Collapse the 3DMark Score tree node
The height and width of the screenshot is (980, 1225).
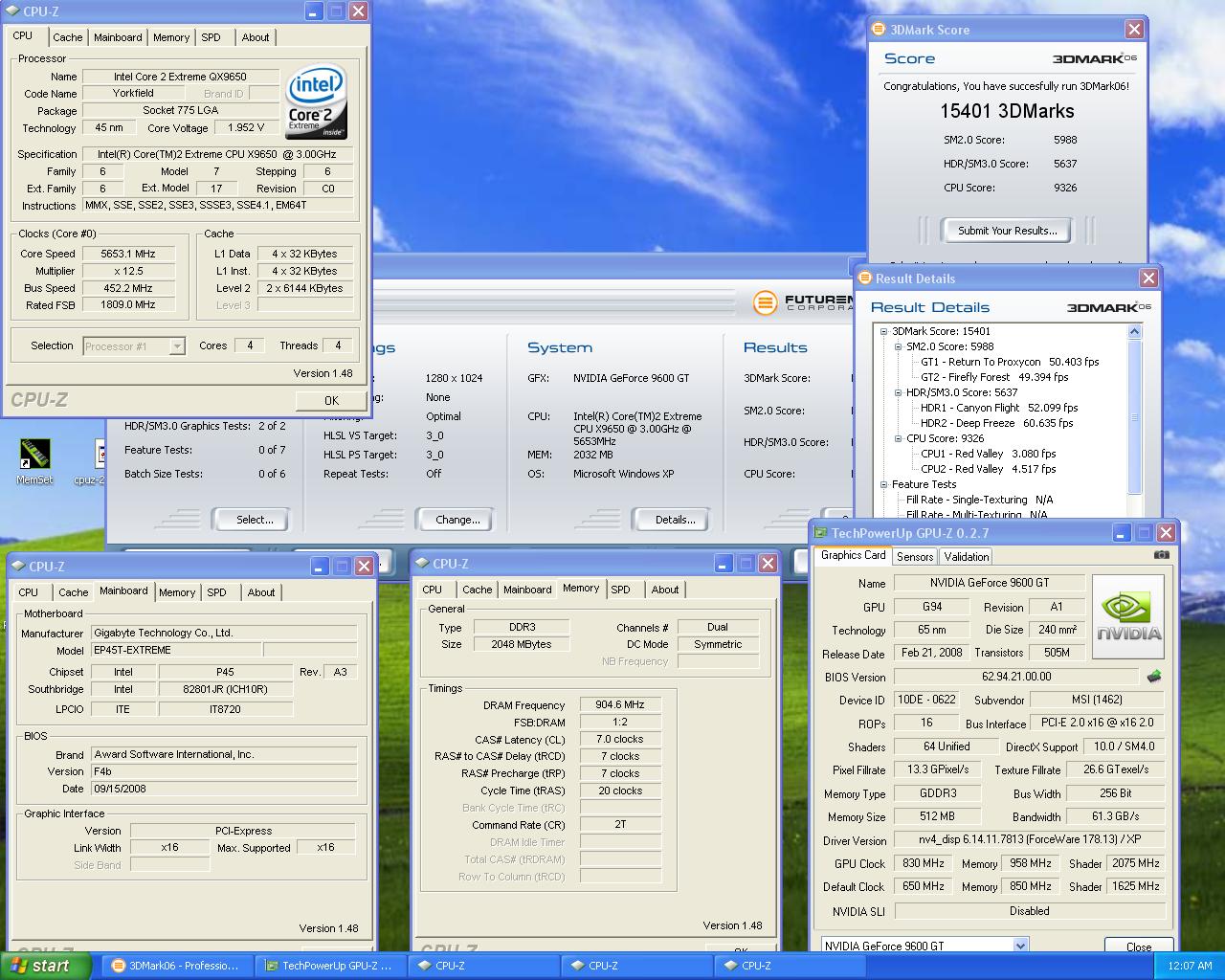tap(885, 331)
